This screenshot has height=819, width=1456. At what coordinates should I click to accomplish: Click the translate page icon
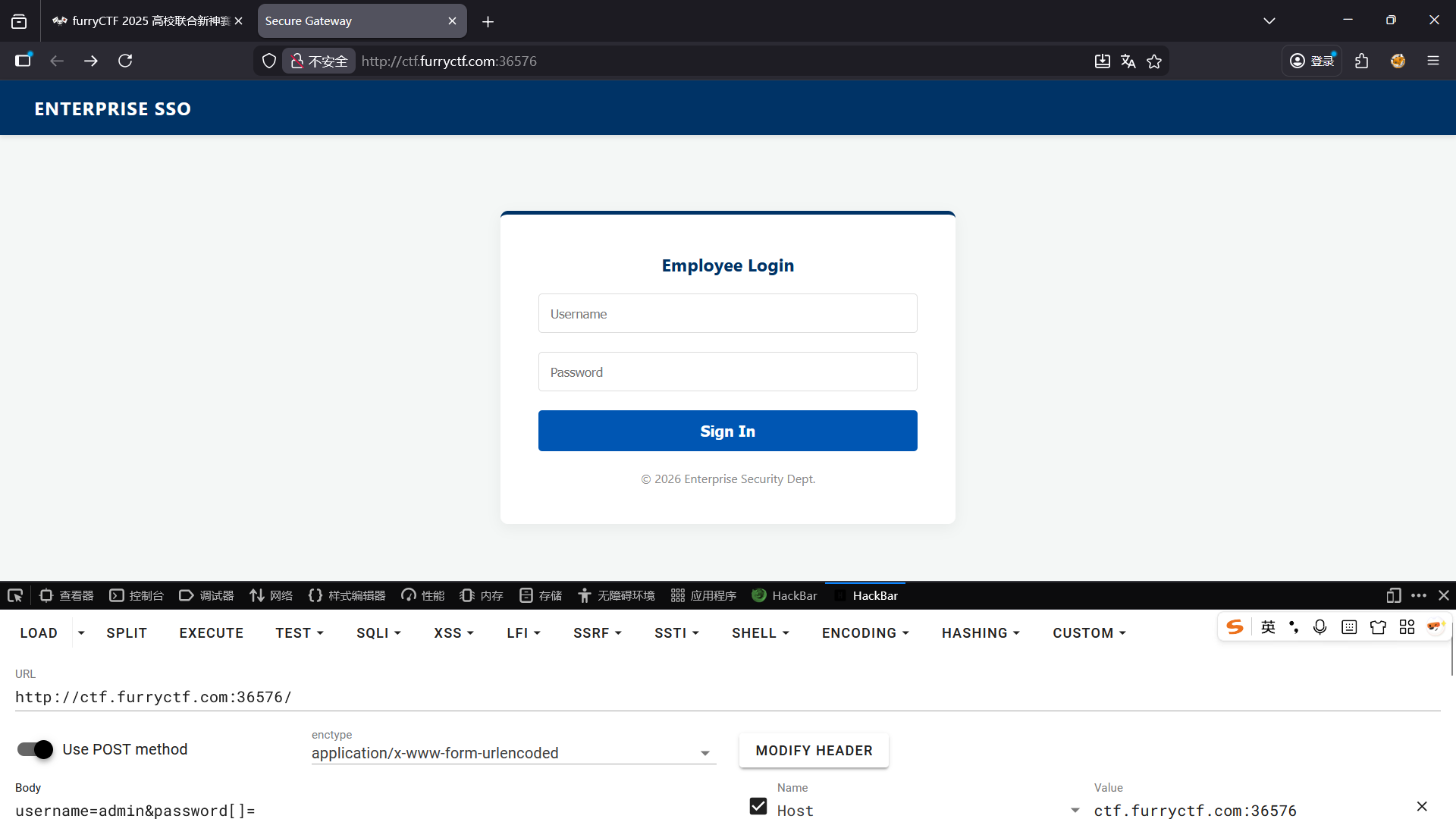click(x=1128, y=61)
